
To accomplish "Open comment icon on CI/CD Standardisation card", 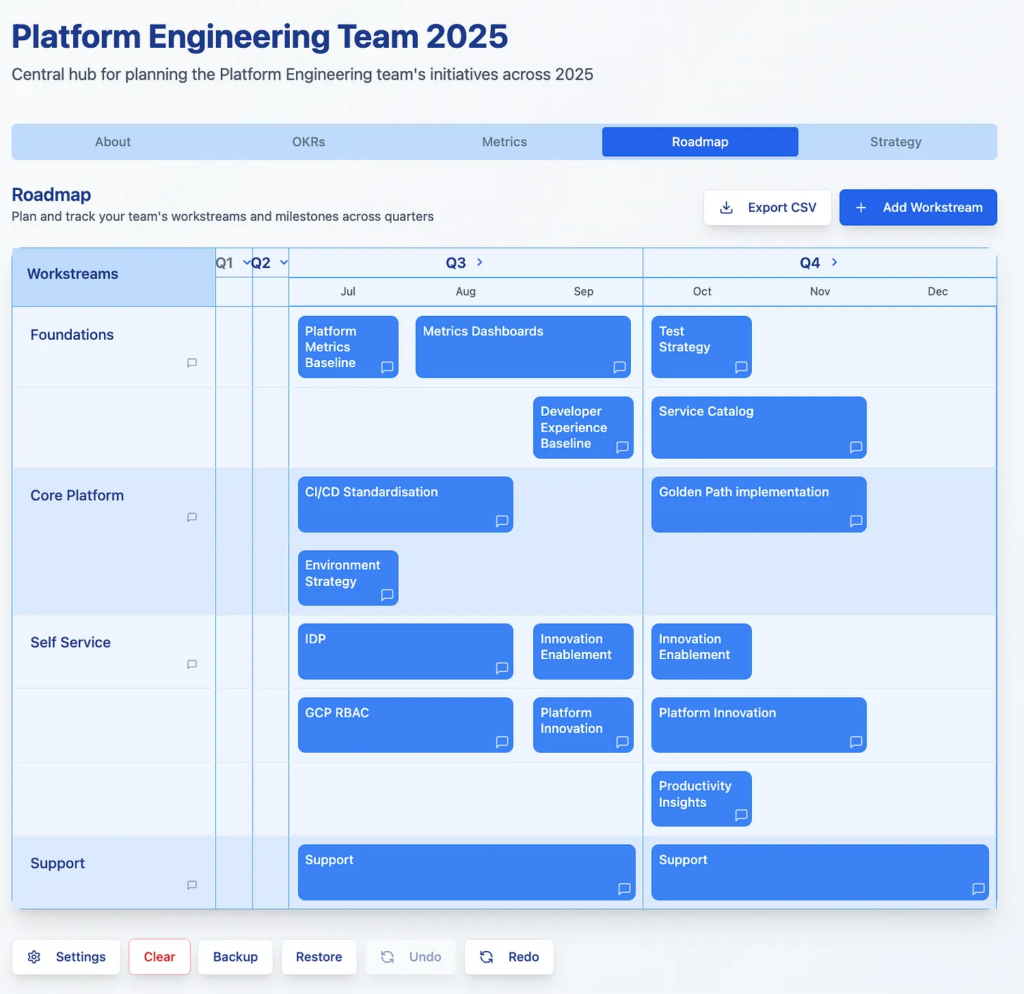I will coord(502,521).
